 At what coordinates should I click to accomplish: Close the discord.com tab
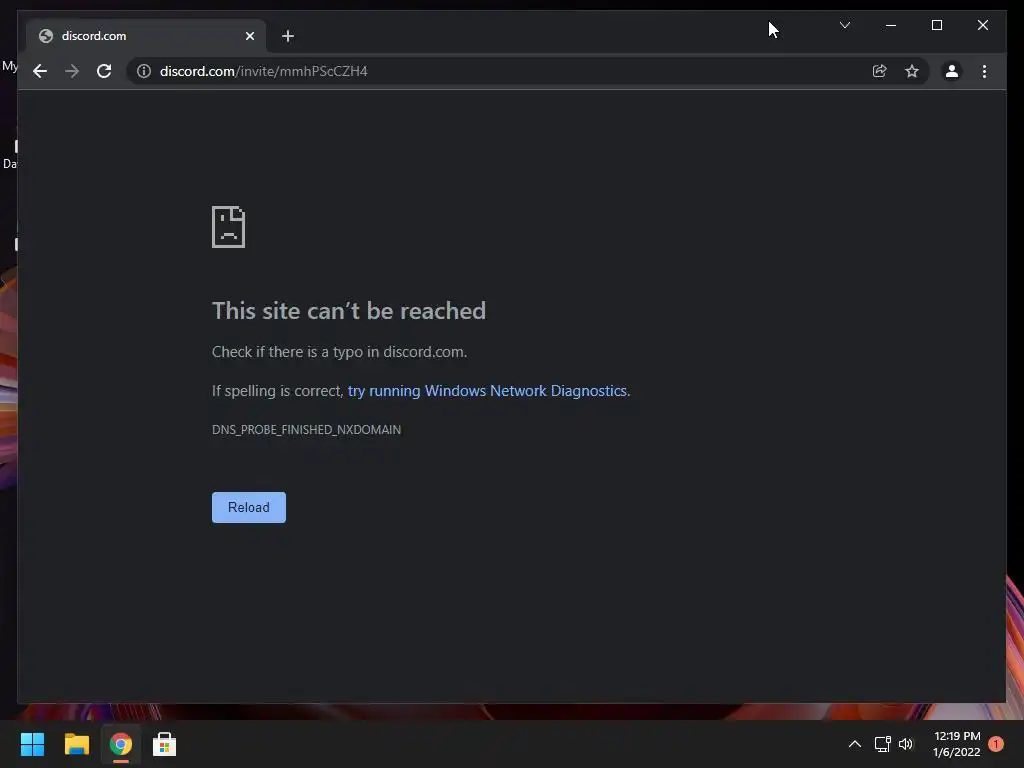coord(249,36)
